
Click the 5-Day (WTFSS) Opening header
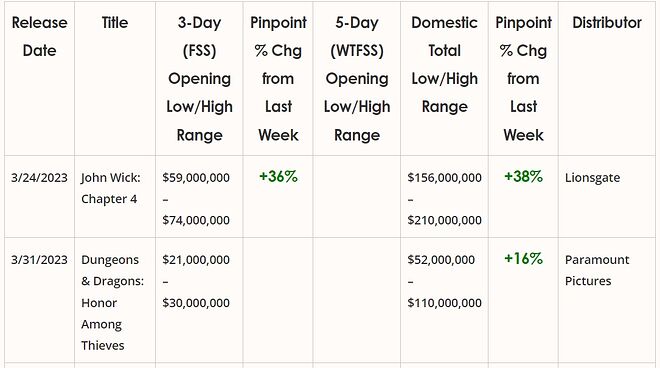[x=357, y=79]
